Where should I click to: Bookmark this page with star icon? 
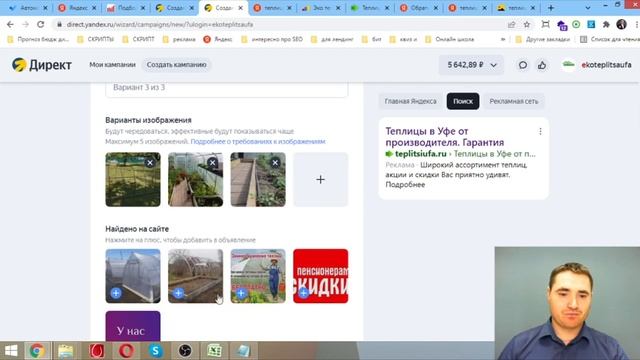pos(527,24)
